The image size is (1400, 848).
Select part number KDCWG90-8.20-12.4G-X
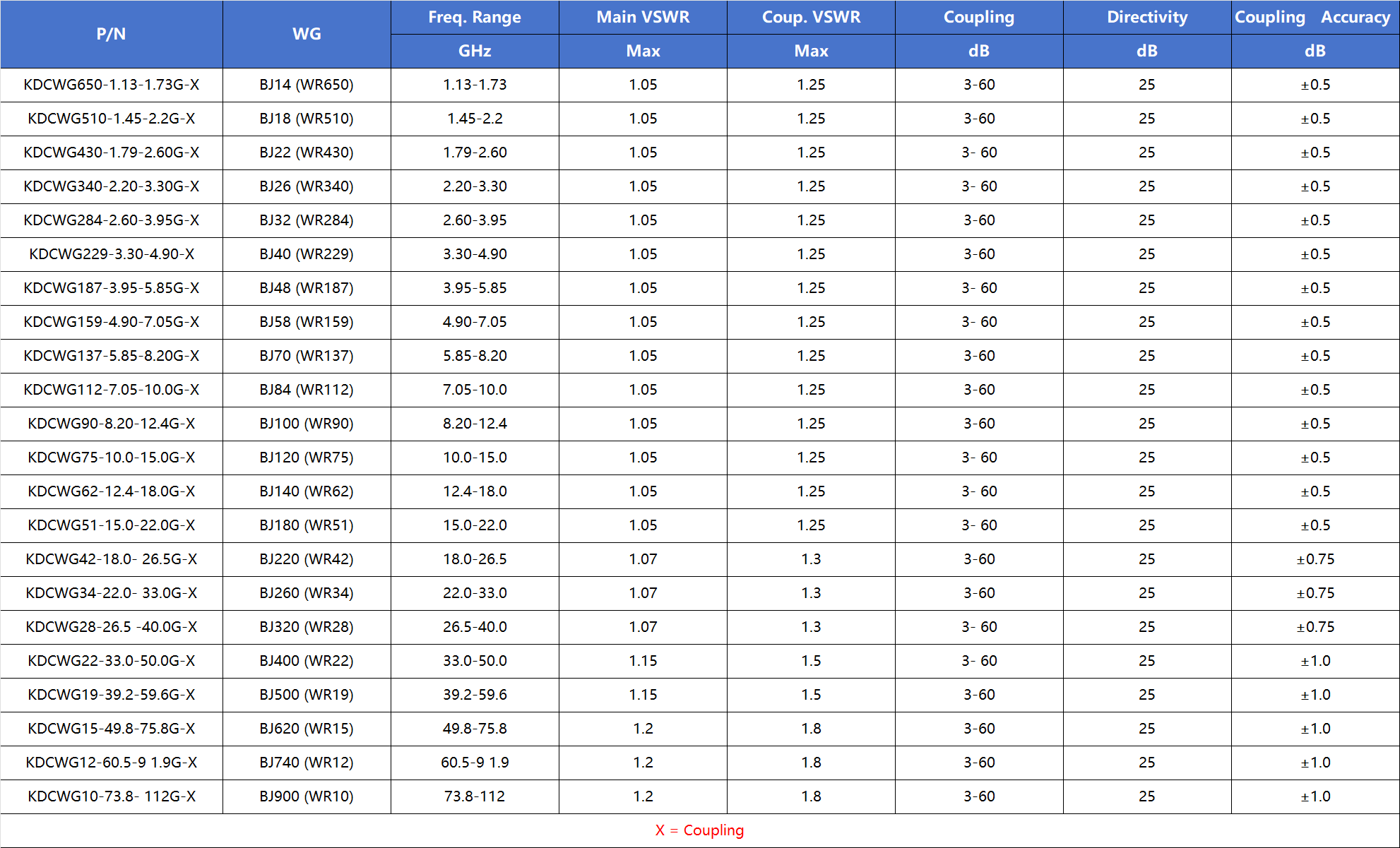point(112,424)
